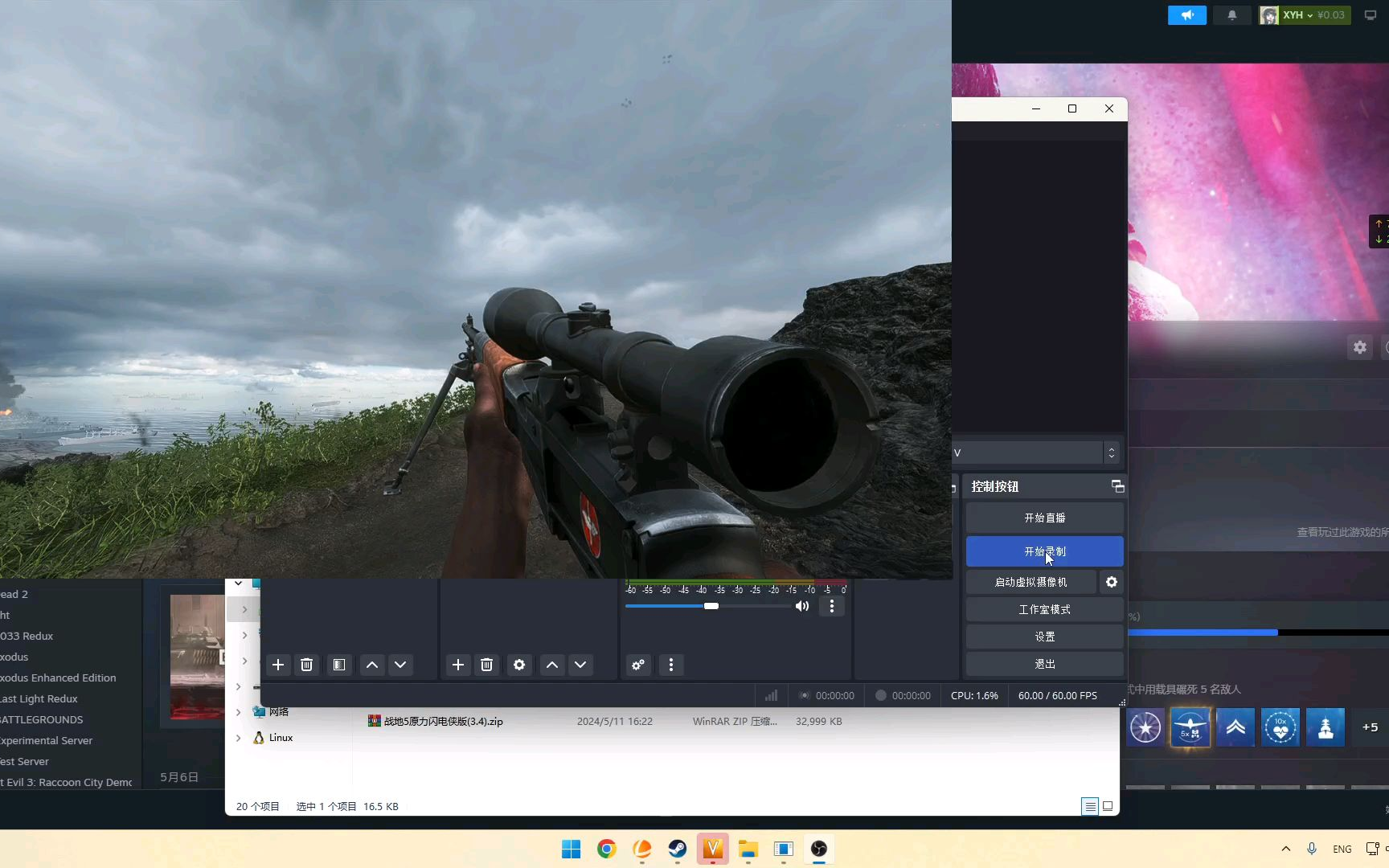This screenshot has height=868, width=1389.
Task: Click the 10x heart achievement badge
Action: pyautogui.click(x=1280, y=727)
